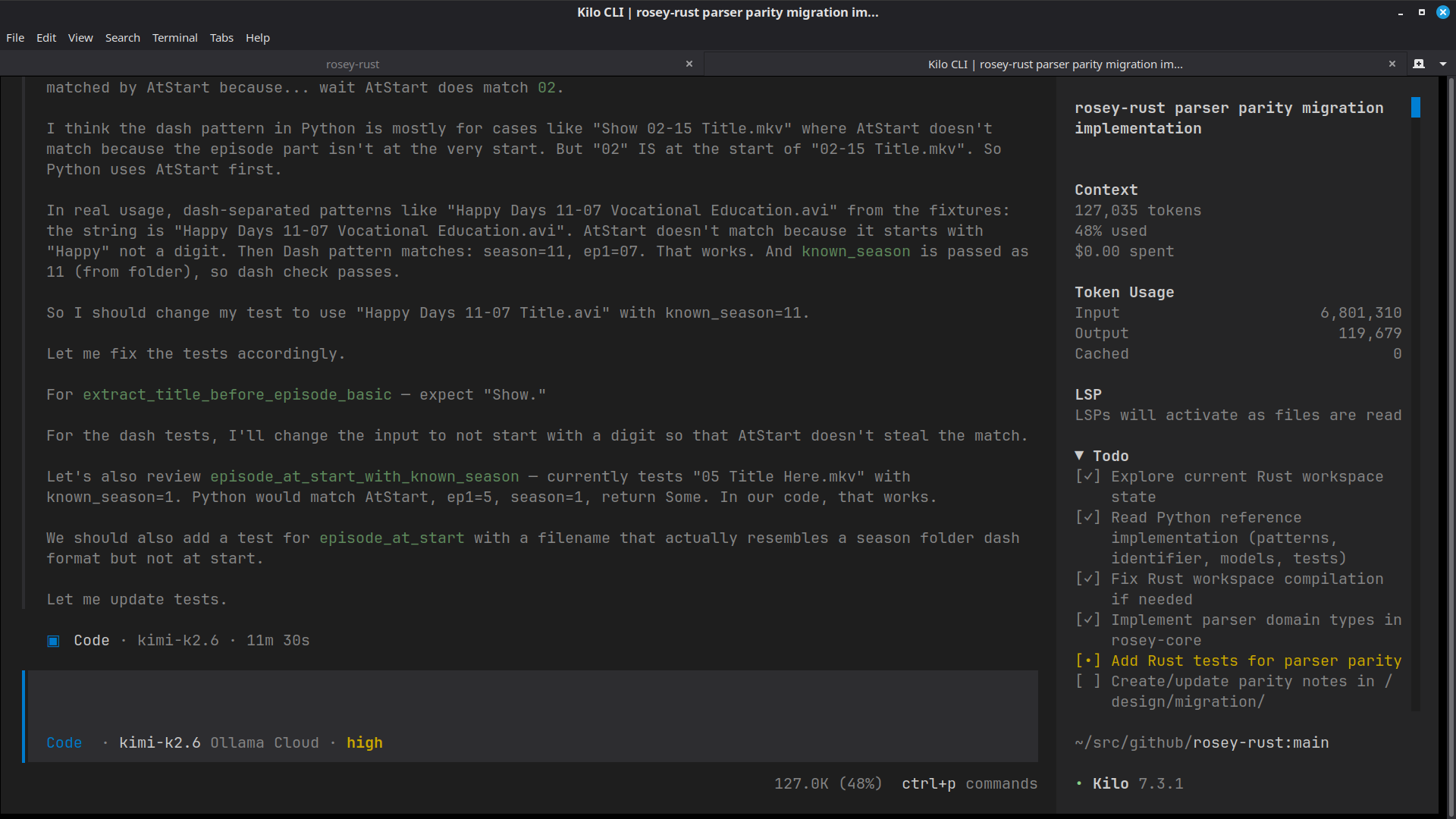Image resolution: width=1456 pixels, height=819 pixels.
Task: Open the File menu
Action: tap(15, 38)
